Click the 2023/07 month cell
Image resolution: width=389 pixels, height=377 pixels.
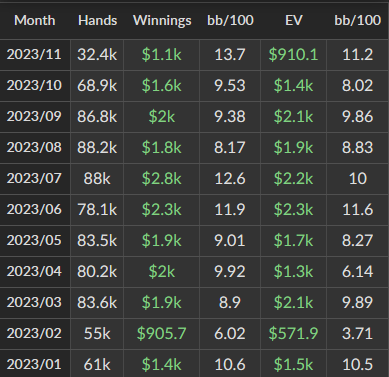pyautogui.click(x=34, y=179)
